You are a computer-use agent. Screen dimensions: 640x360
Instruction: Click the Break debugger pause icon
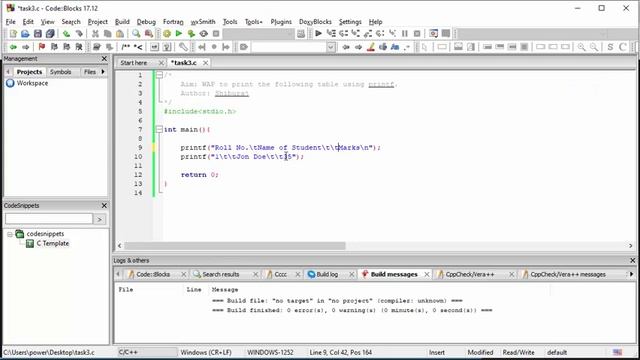tap(404, 33)
